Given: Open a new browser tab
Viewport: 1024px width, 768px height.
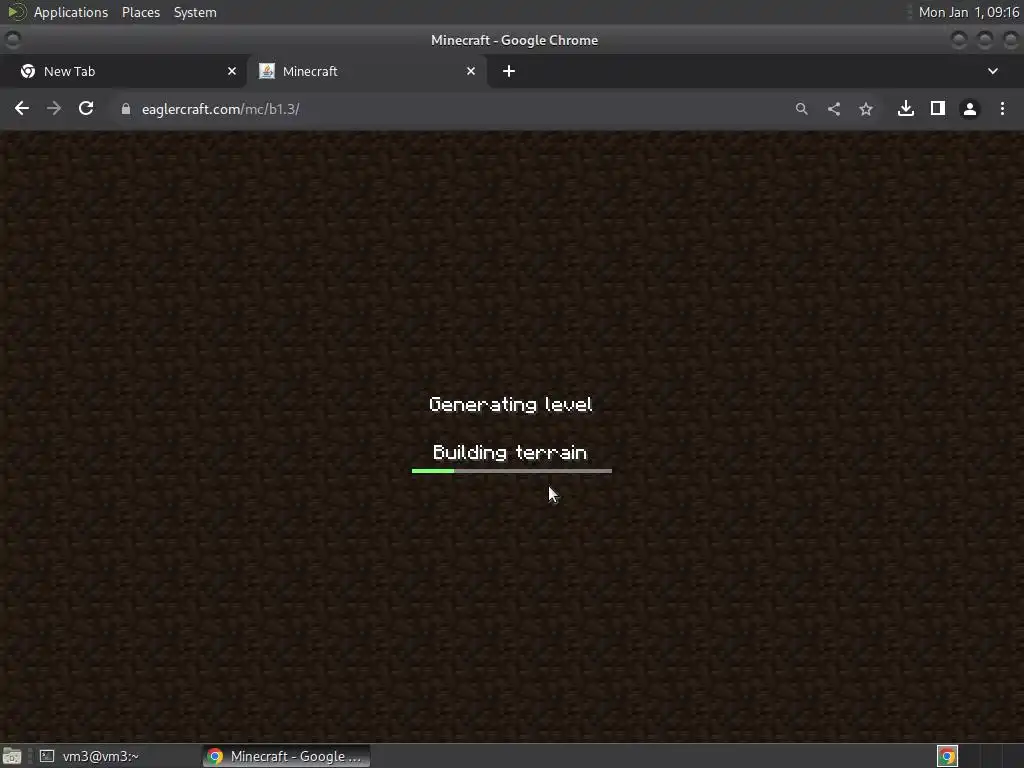Looking at the screenshot, I should (509, 71).
